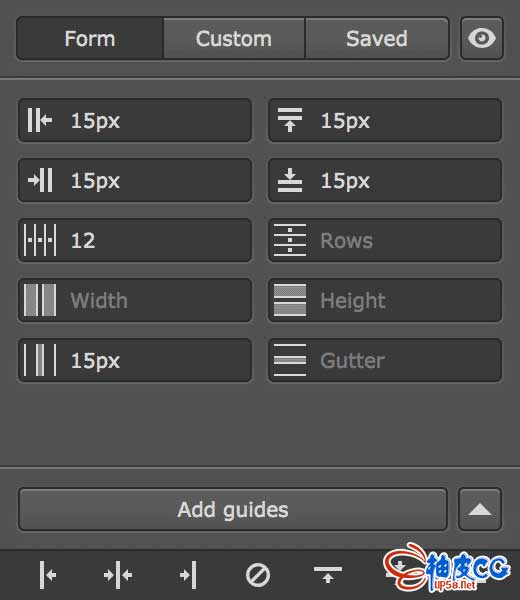Click the bottom margin icon

(290, 180)
